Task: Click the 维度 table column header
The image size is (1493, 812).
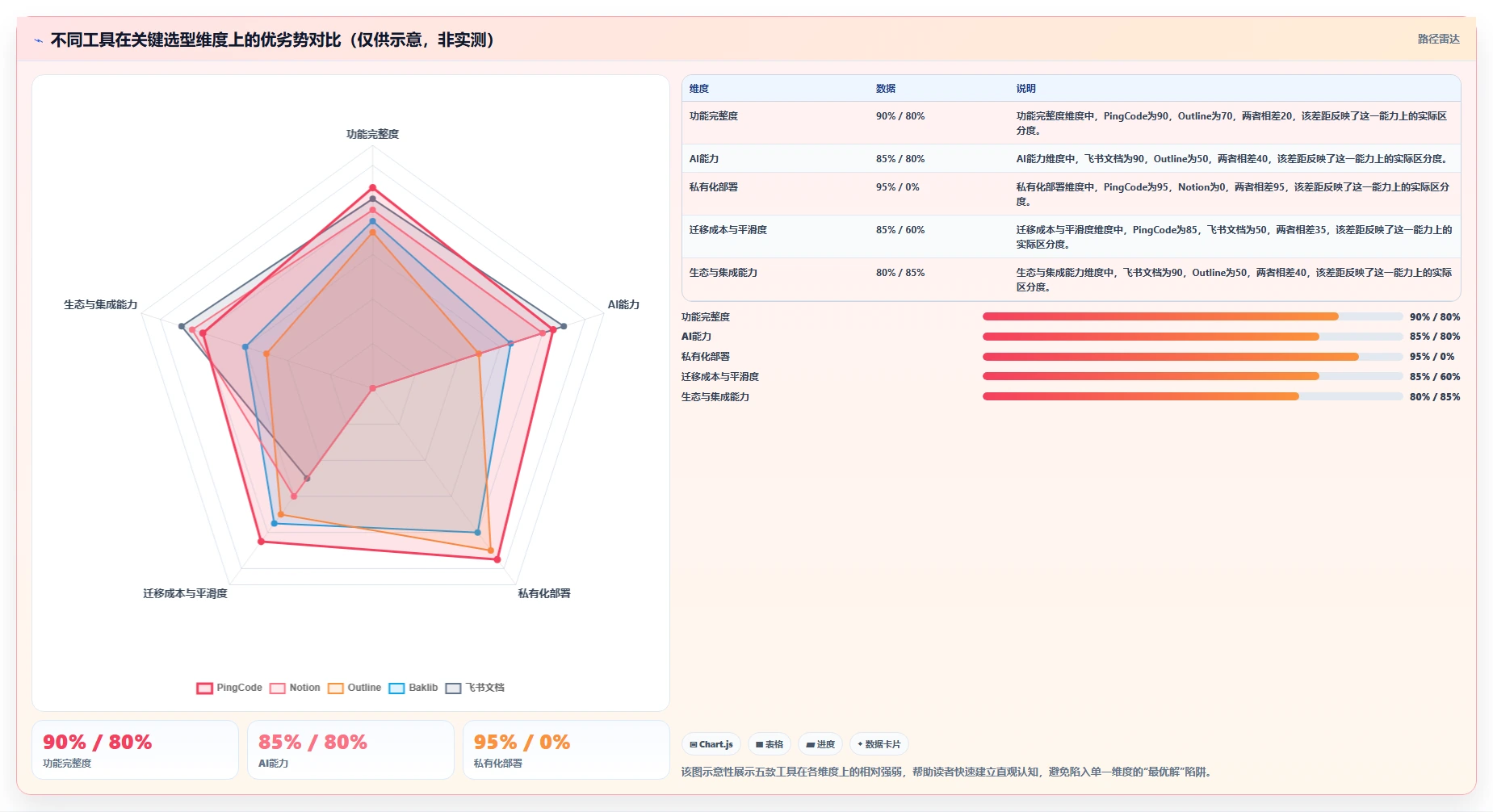Action: pos(699,89)
